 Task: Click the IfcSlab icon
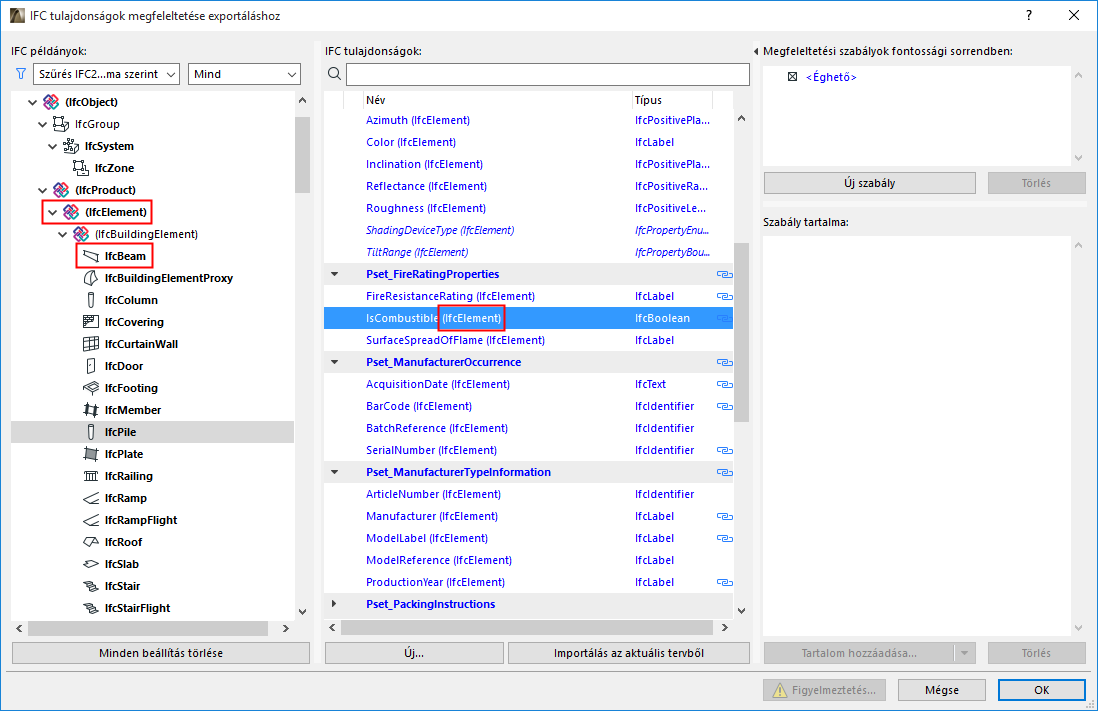pyautogui.click(x=90, y=564)
